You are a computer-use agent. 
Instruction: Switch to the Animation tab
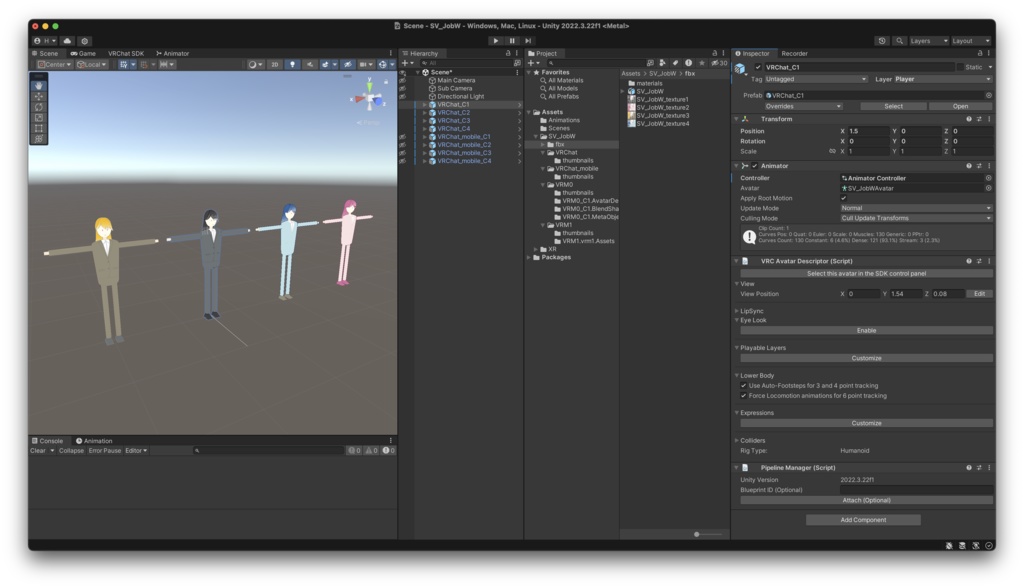click(94, 440)
